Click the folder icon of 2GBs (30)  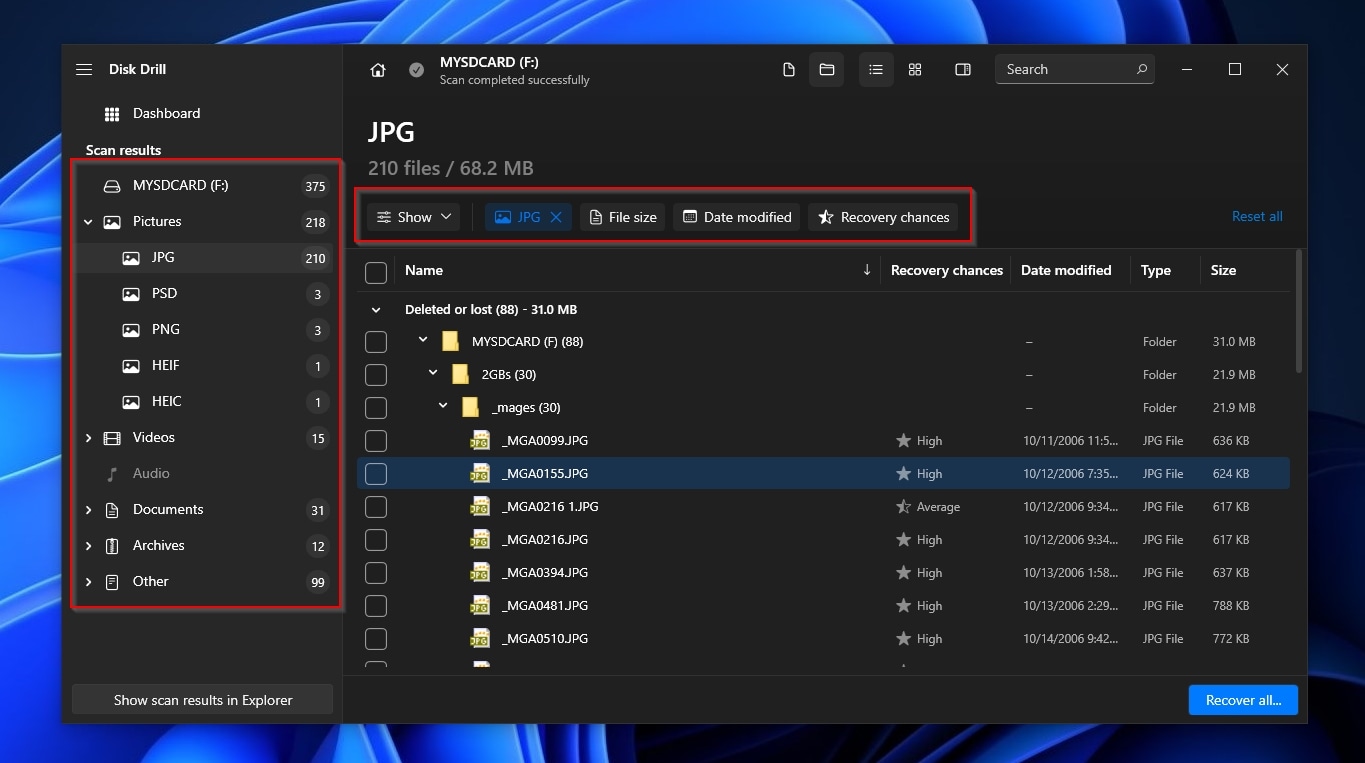460,374
